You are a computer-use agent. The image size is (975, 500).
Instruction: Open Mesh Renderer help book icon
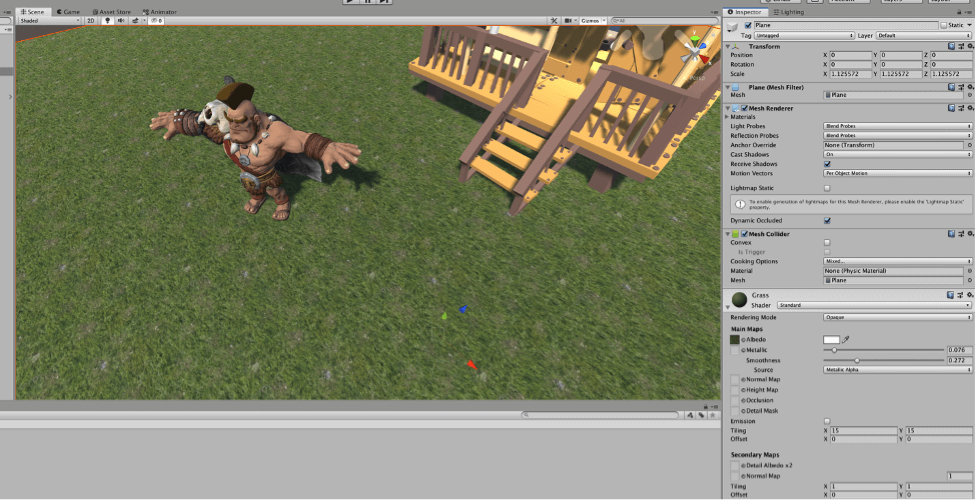[951, 108]
